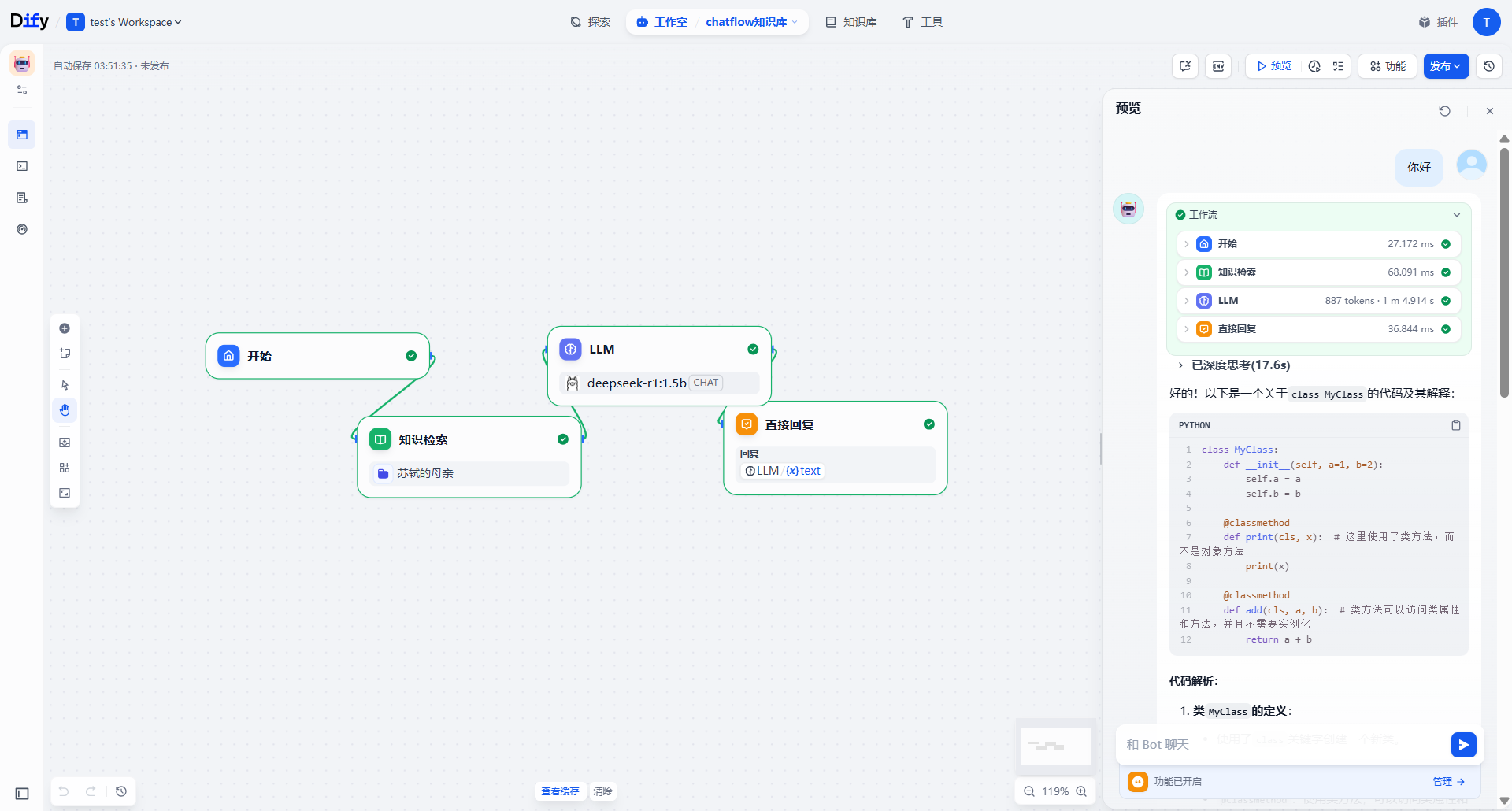Image resolution: width=1512 pixels, height=811 pixels.
Task: Open the checklist icon
Action: pyautogui.click(x=1338, y=66)
